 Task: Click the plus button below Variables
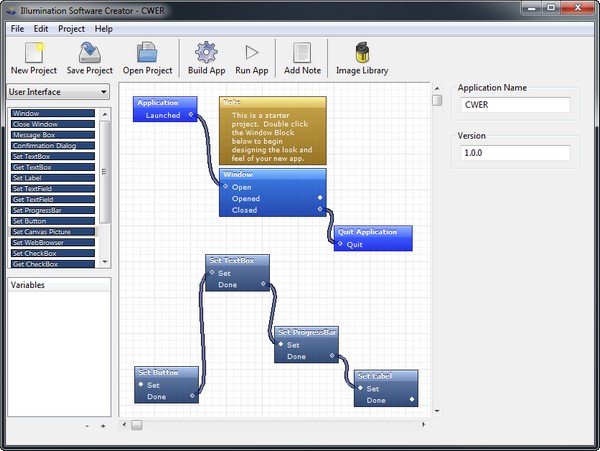point(102,426)
